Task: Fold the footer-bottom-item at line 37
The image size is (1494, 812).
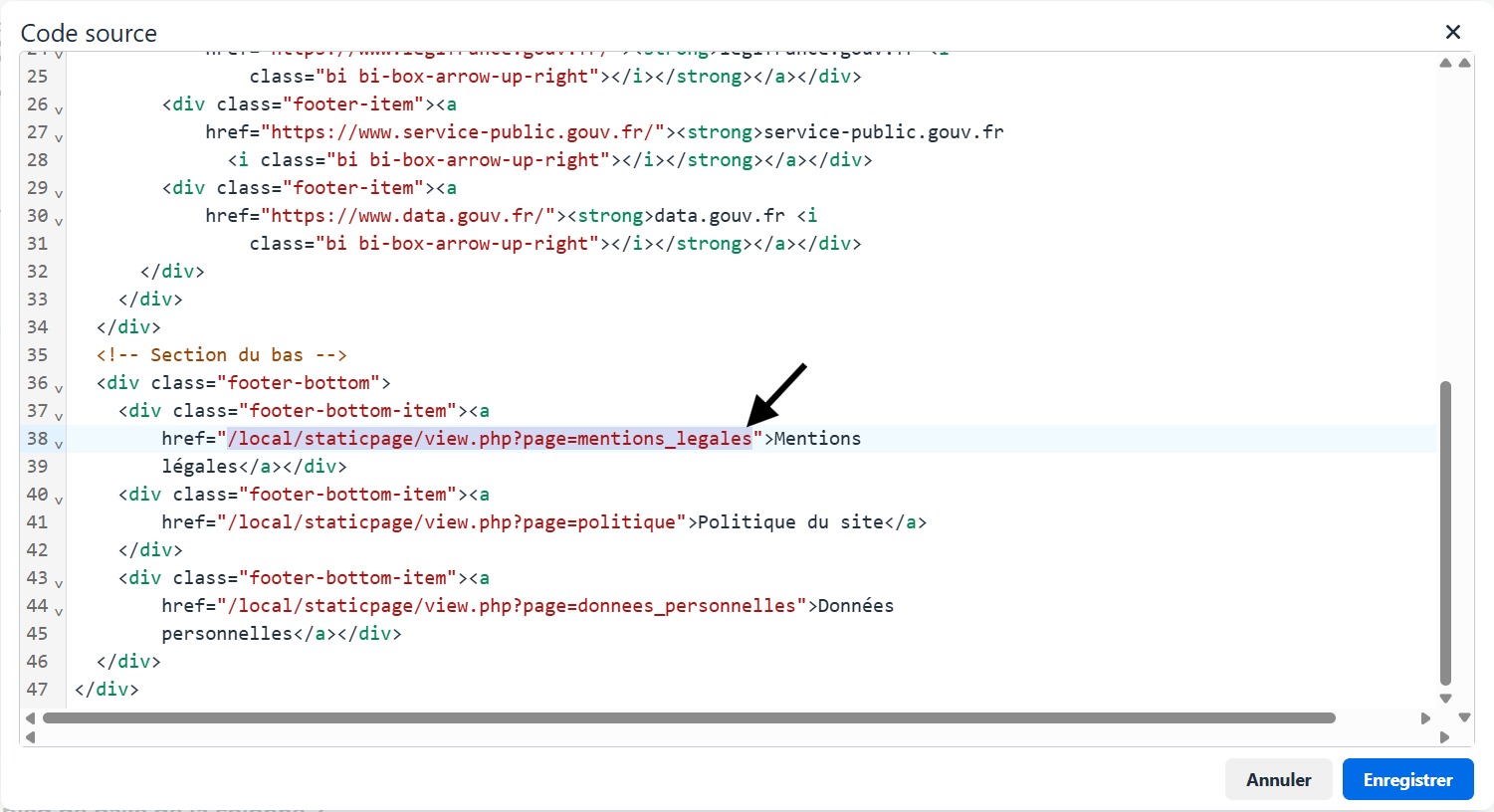Action: pyautogui.click(x=59, y=415)
